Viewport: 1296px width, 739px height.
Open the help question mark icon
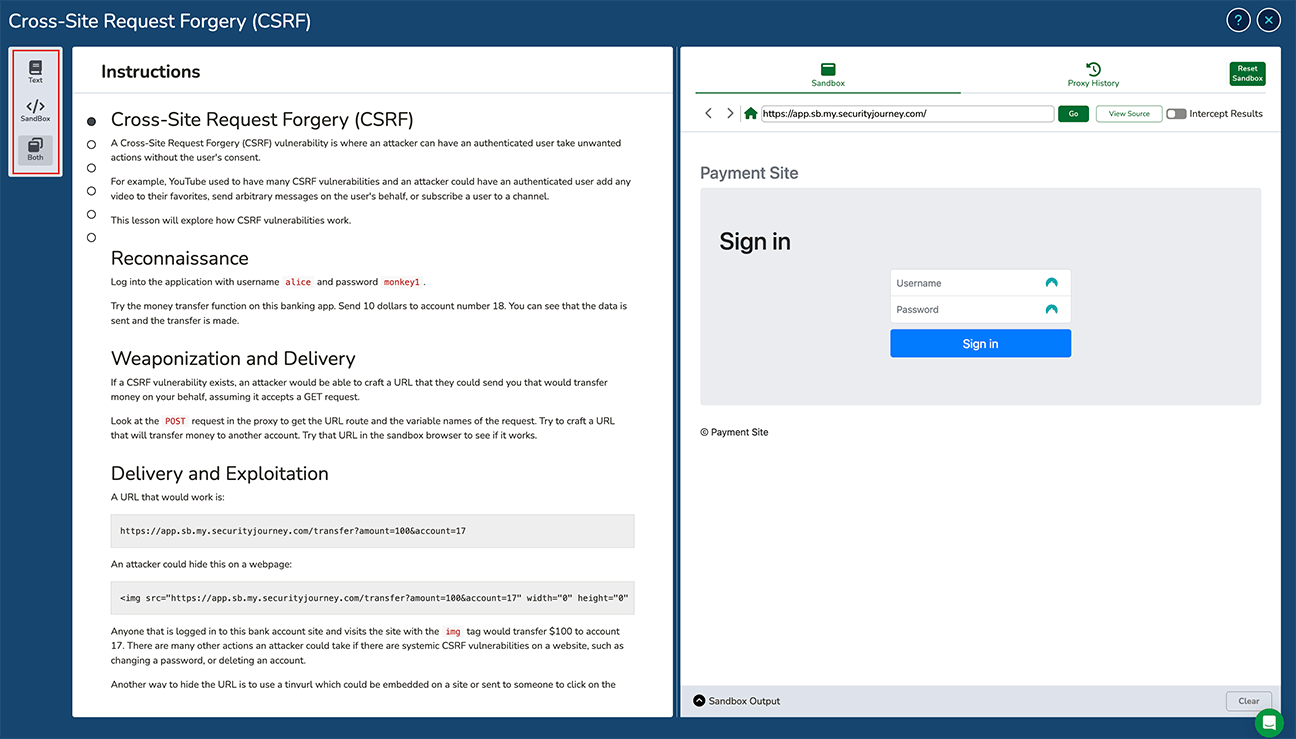click(1237, 20)
